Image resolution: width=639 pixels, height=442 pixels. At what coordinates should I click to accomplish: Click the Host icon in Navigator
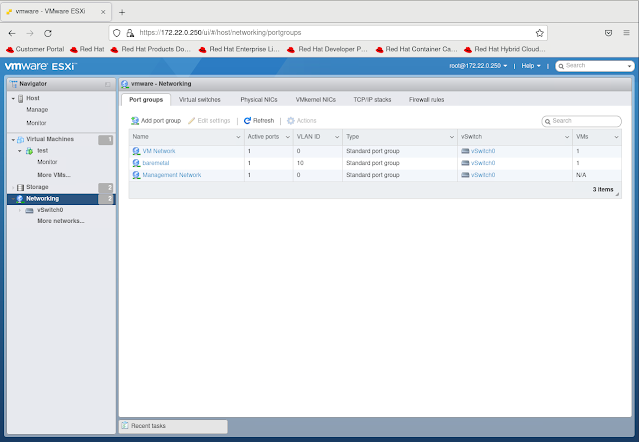(20, 98)
